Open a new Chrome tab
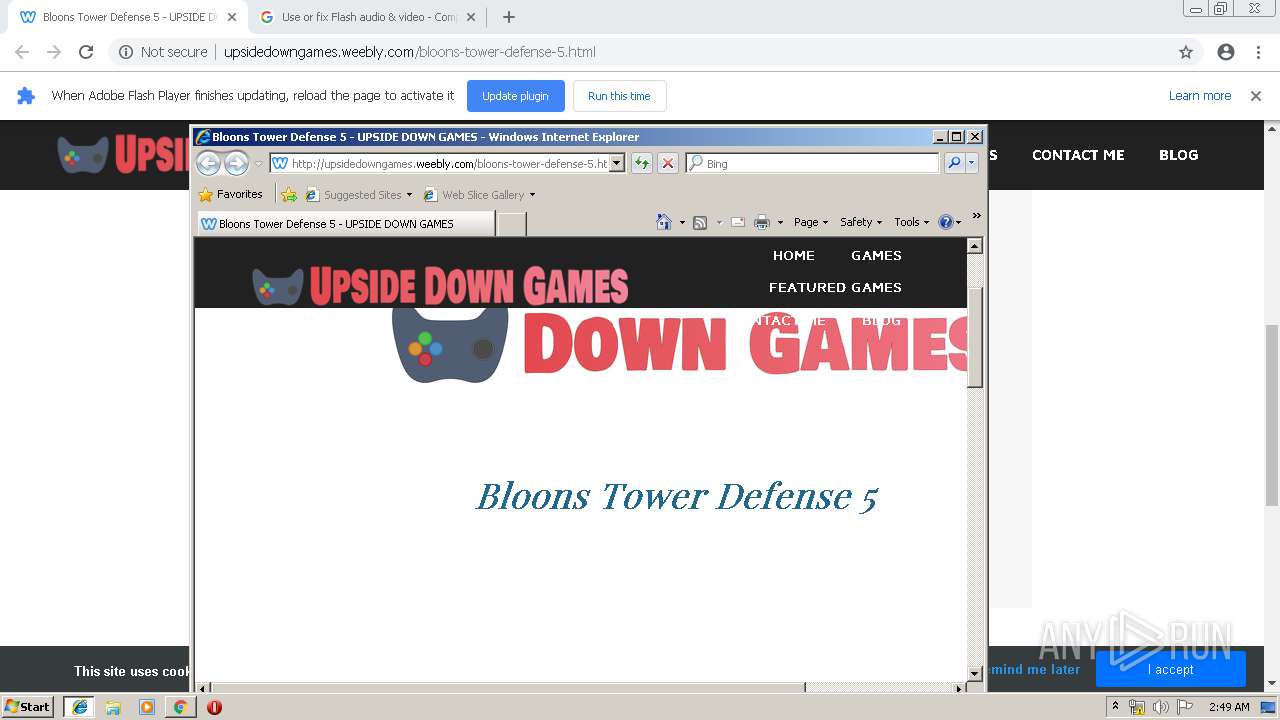This screenshot has height=720, width=1280. [x=509, y=17]
